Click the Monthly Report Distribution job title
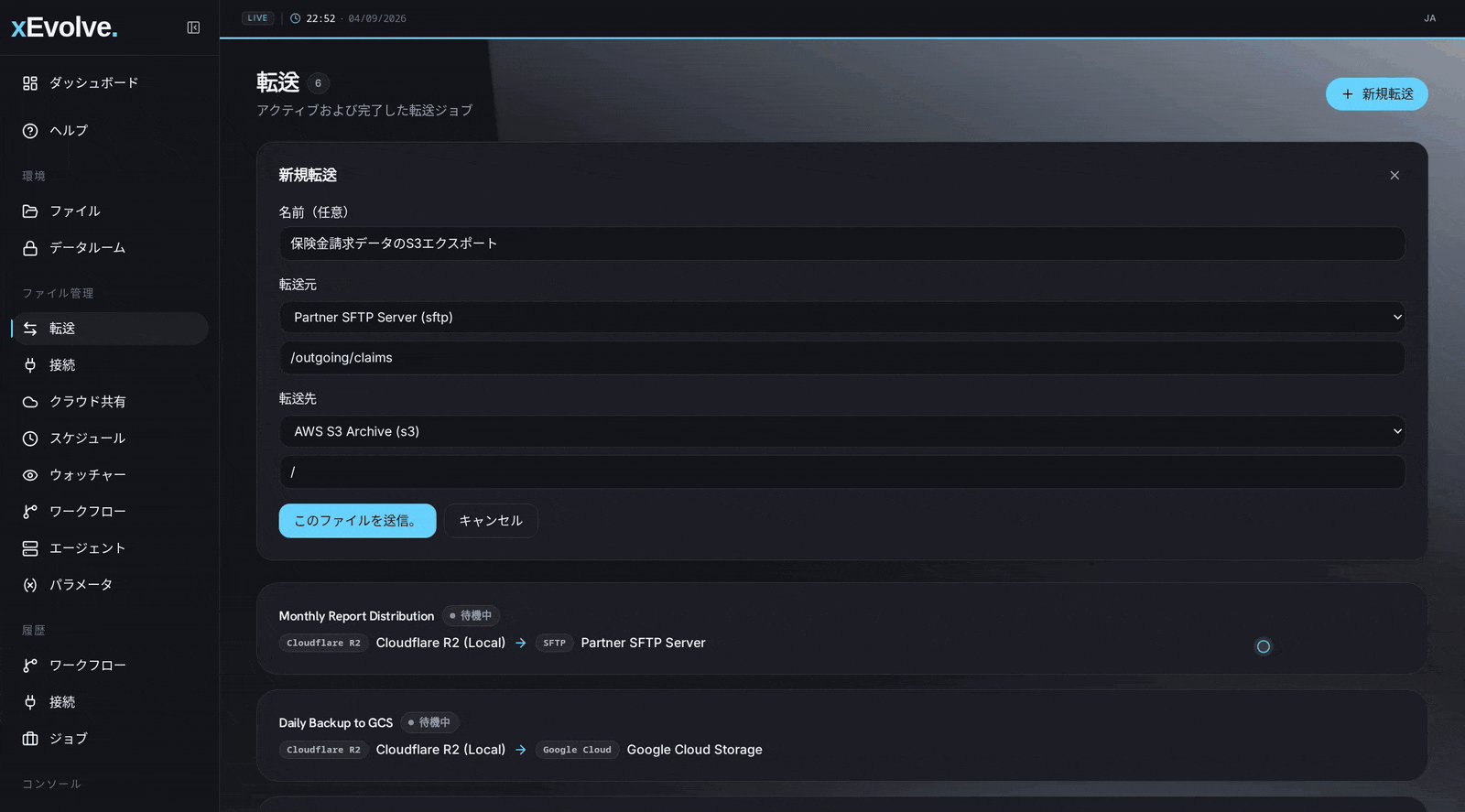Viewport: 1465px width, 812px height. point(356,616)
